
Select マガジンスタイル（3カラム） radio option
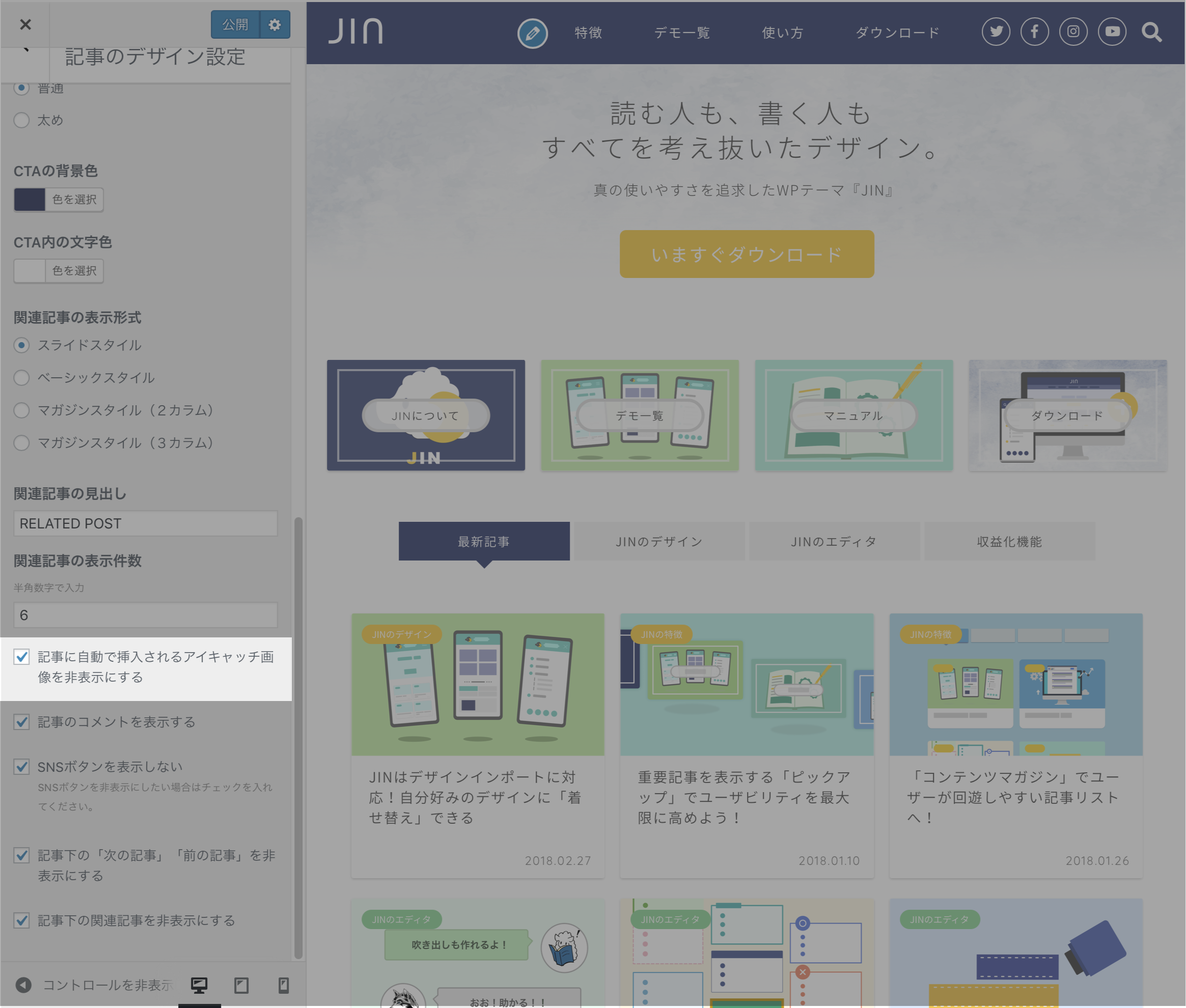pyautogui.click(x=22, y=443)
